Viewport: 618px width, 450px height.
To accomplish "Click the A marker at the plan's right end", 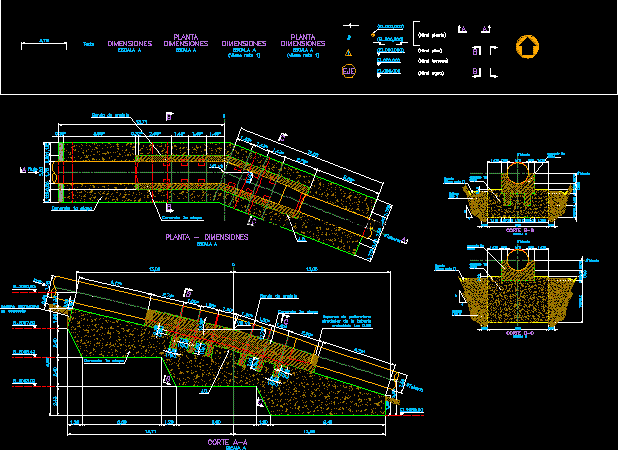I will pos(404,240).
